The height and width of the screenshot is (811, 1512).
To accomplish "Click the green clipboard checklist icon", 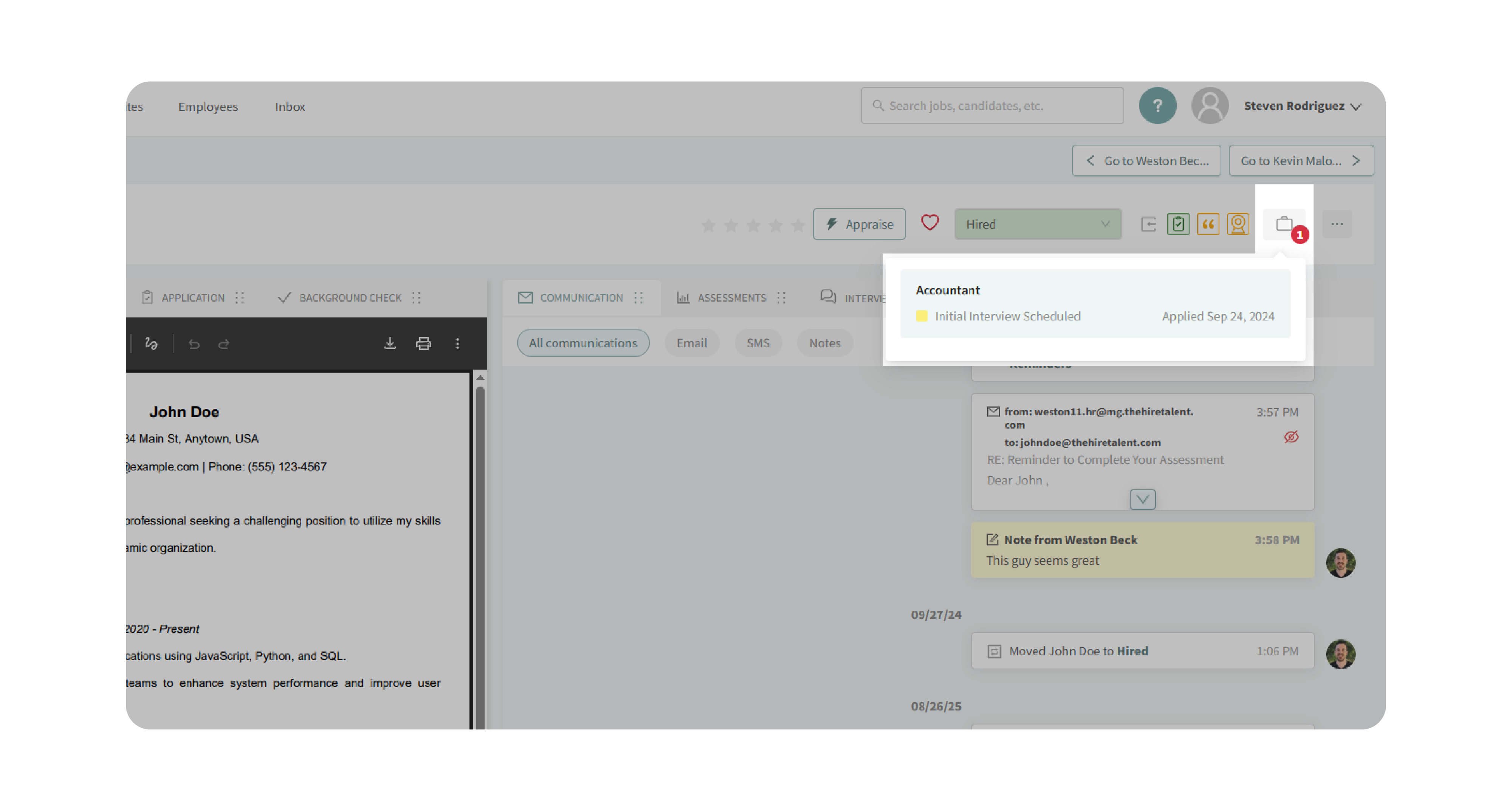I will point(1178,224).
